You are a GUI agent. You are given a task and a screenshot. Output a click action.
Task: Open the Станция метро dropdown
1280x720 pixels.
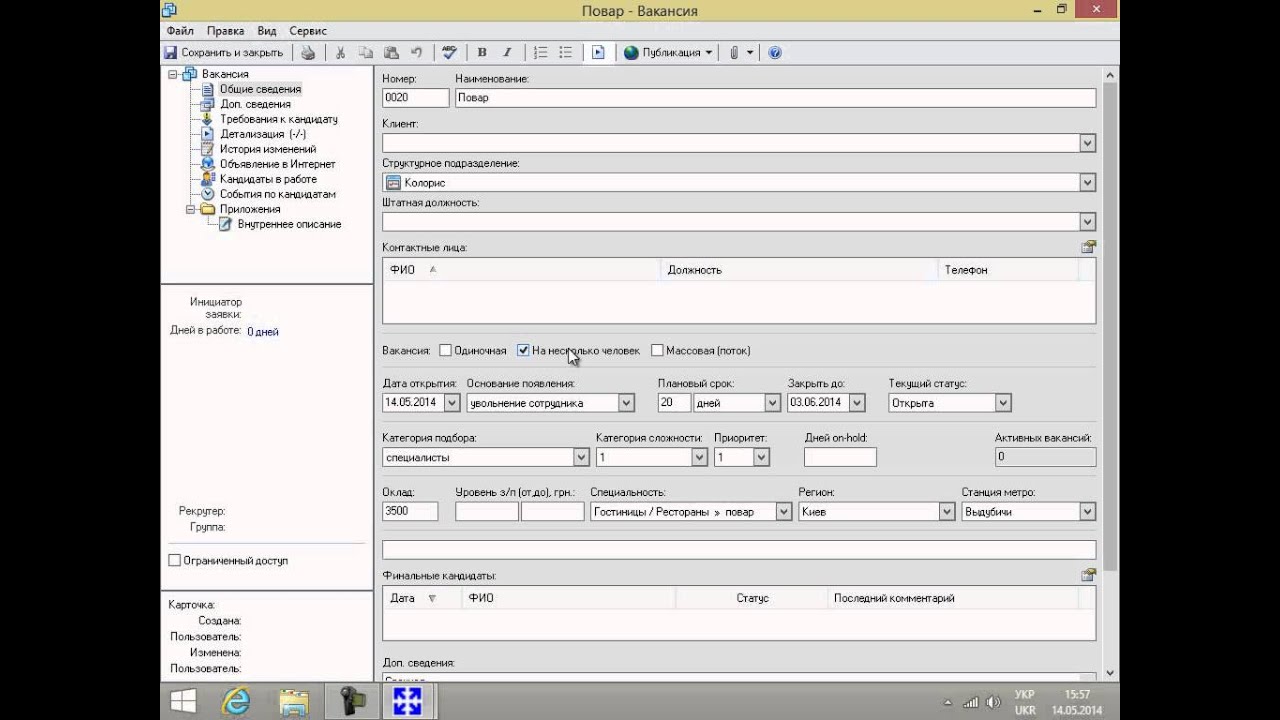pyautogui.click(x=1088, y=511)
